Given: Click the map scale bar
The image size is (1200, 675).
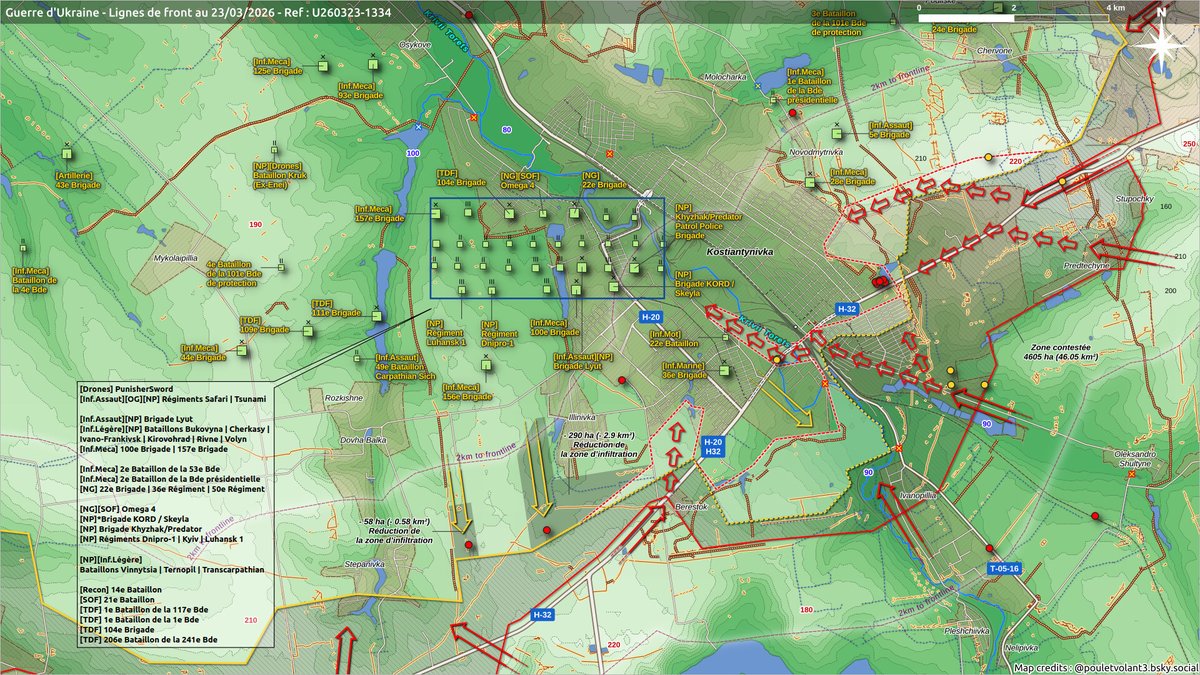Looking at the screenshot, I should tap(1013, 17).
